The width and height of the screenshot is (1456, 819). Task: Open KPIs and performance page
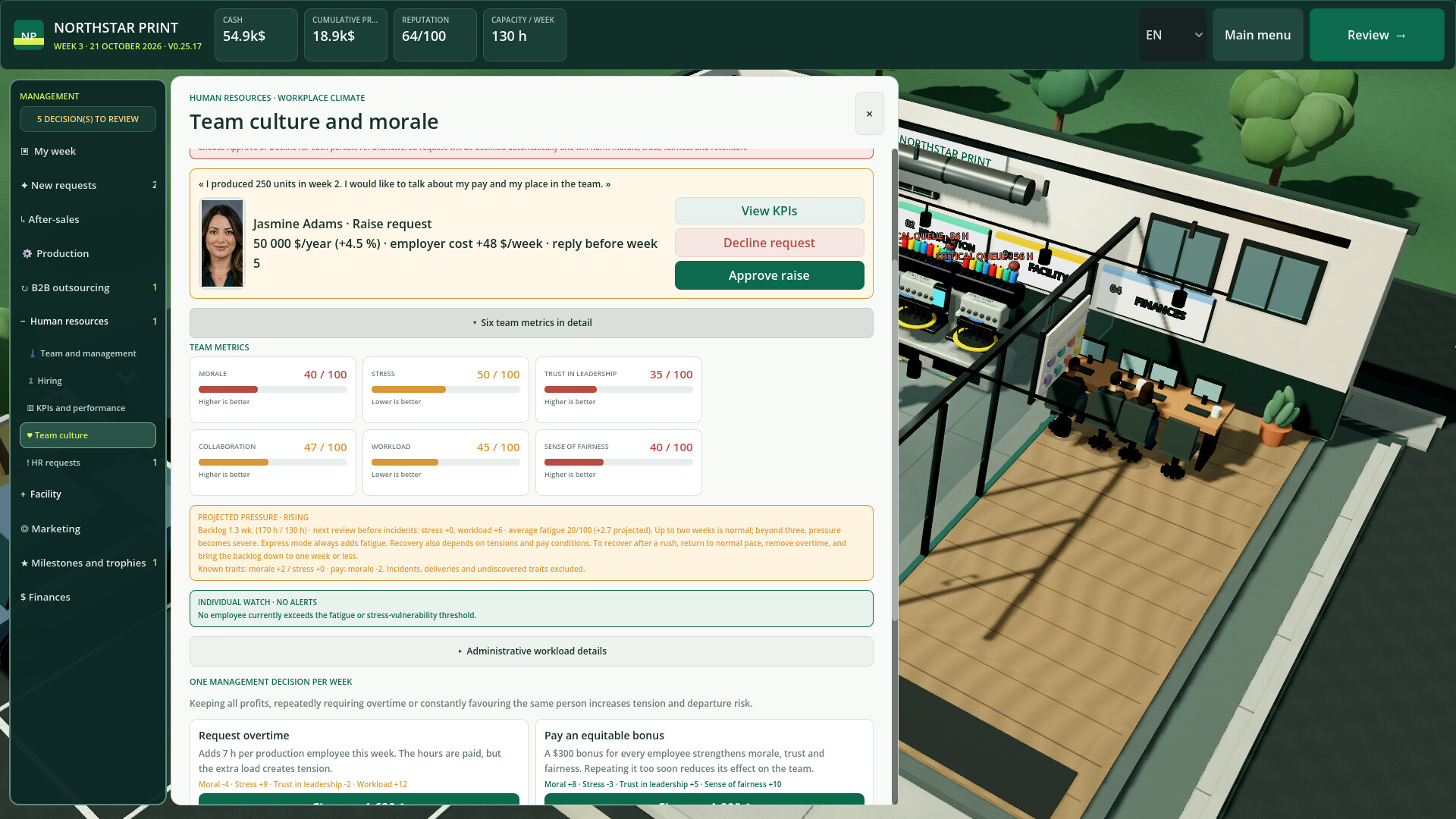[x=88, y=408]
